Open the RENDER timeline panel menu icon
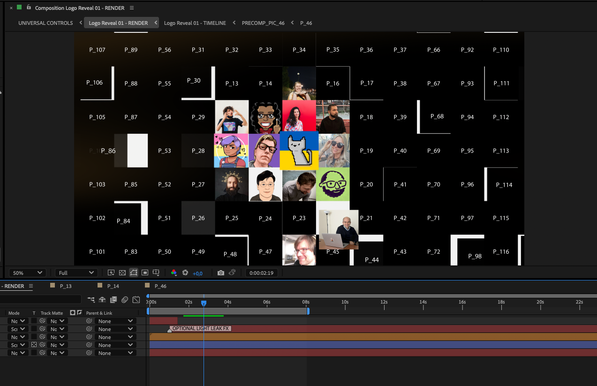Viewport: 597px width, 386px height. tap(31, 286)
